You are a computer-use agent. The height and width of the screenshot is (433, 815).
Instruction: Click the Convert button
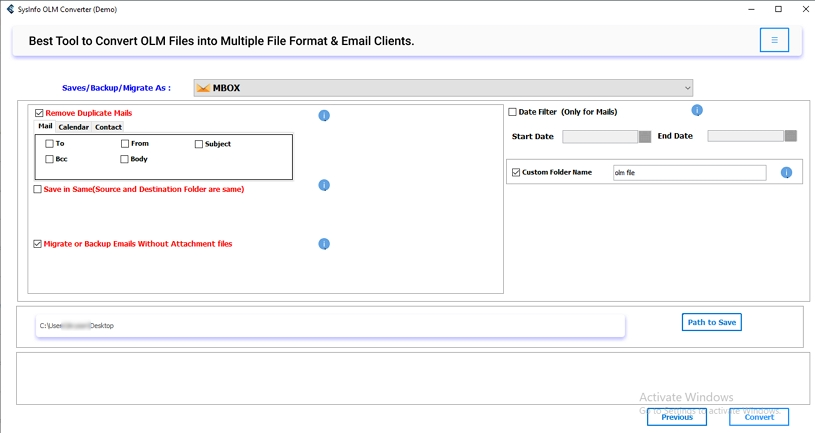758,417
